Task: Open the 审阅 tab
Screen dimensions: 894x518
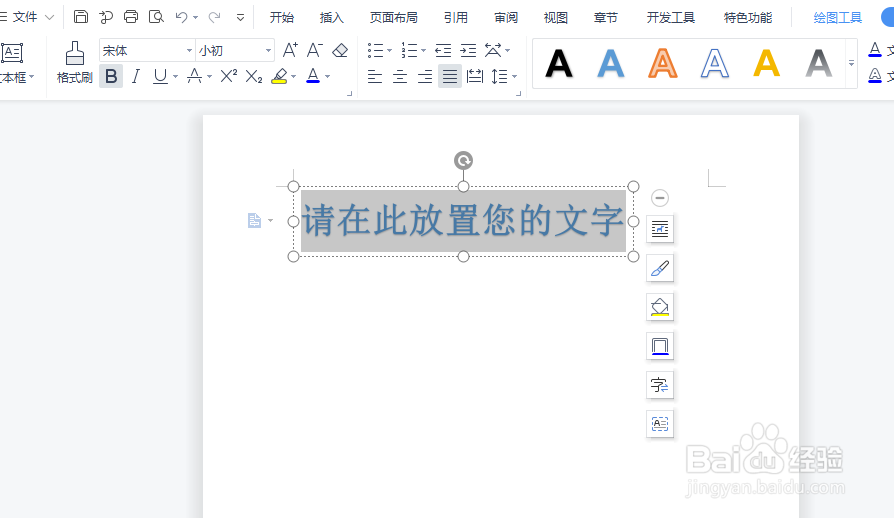Action: (x=506, y=18)
